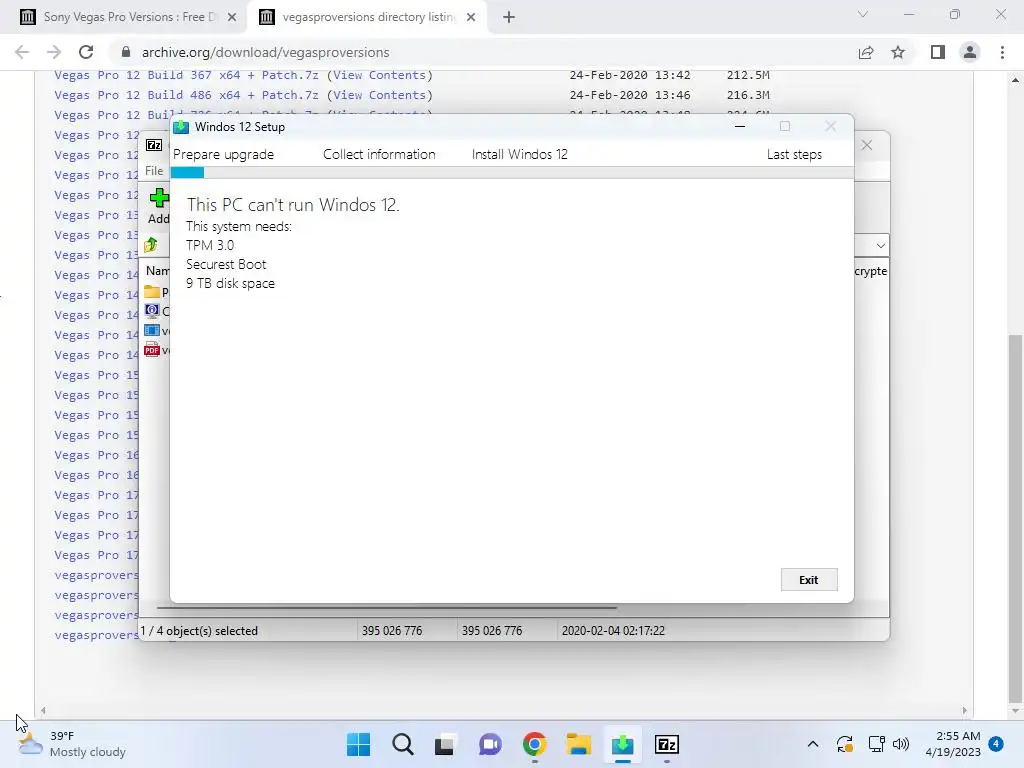The image size is (1024, 768).
Task: Click the file size 212.5M entry
Action: [x=748, y=75]
